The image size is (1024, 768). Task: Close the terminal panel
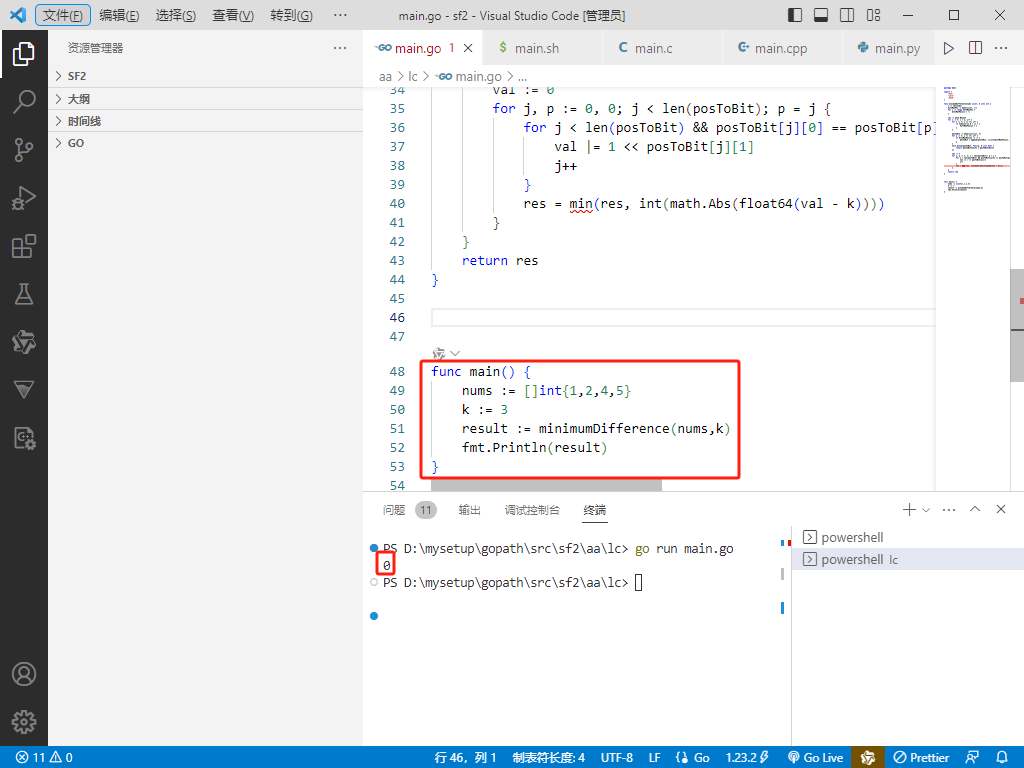(1000, 509)
